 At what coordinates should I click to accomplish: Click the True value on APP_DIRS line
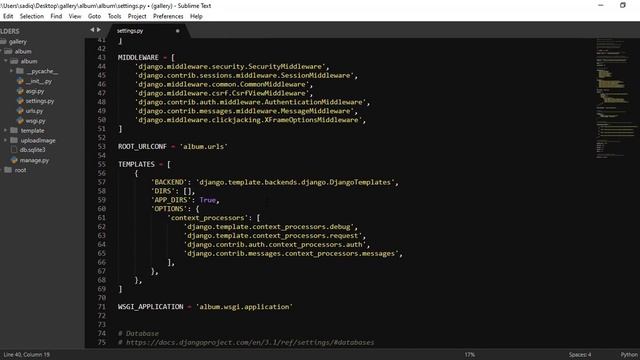(x=207, y=200)
